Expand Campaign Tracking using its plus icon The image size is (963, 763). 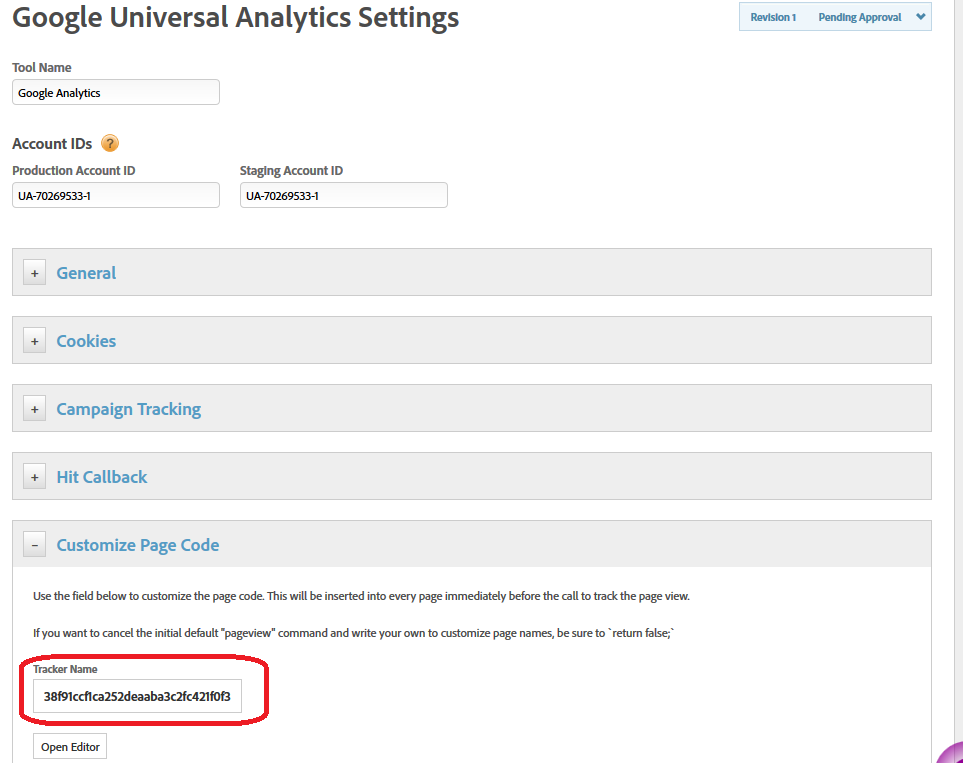35,409
